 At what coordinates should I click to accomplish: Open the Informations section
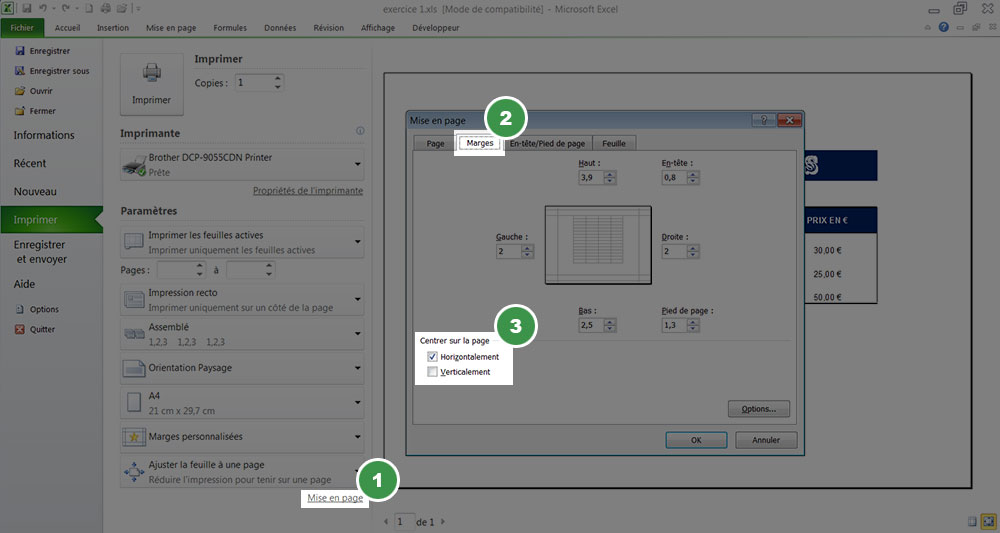tap(44, 135)
